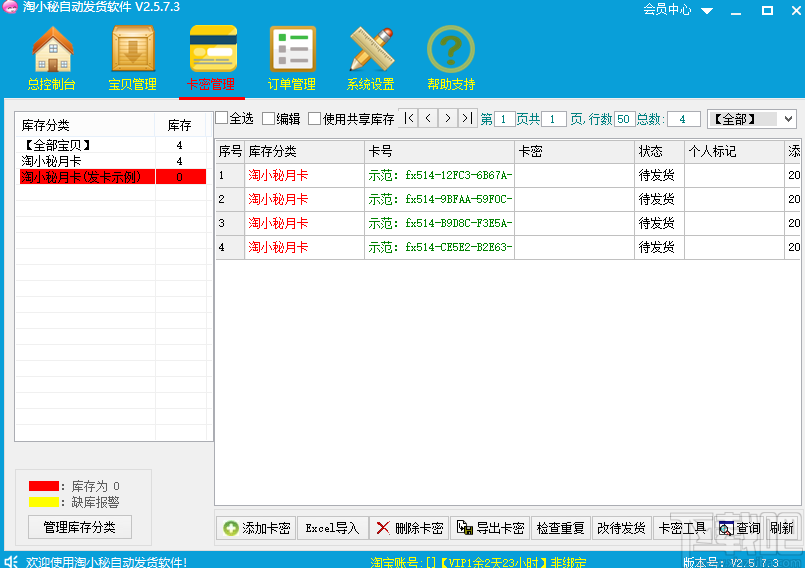Screen dimensions: 805x568
Task: Click 卡号 column header
Action: (439, 152)
